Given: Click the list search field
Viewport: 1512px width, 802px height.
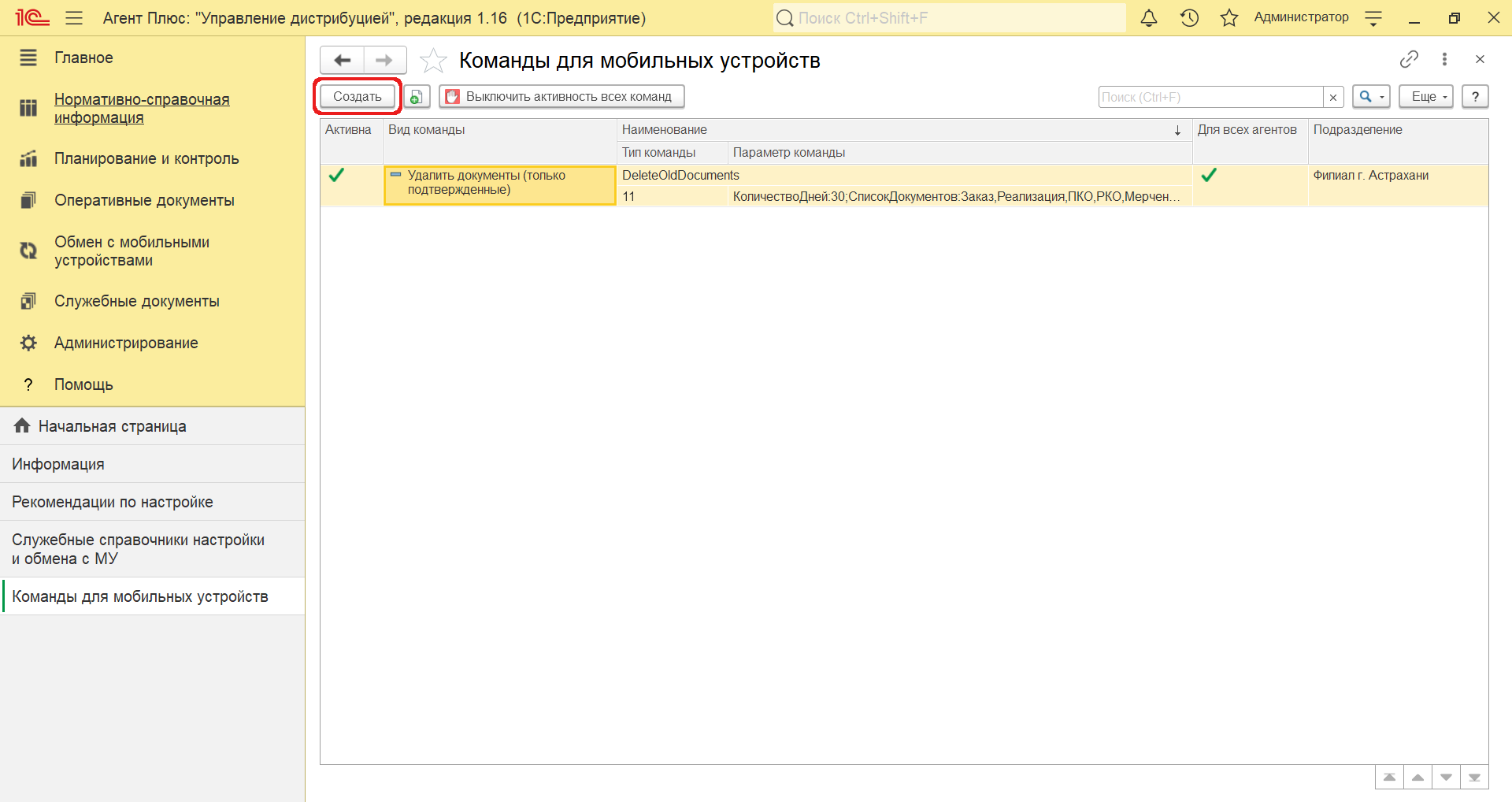Looking at the screenshot, I should click(1210, 97).
